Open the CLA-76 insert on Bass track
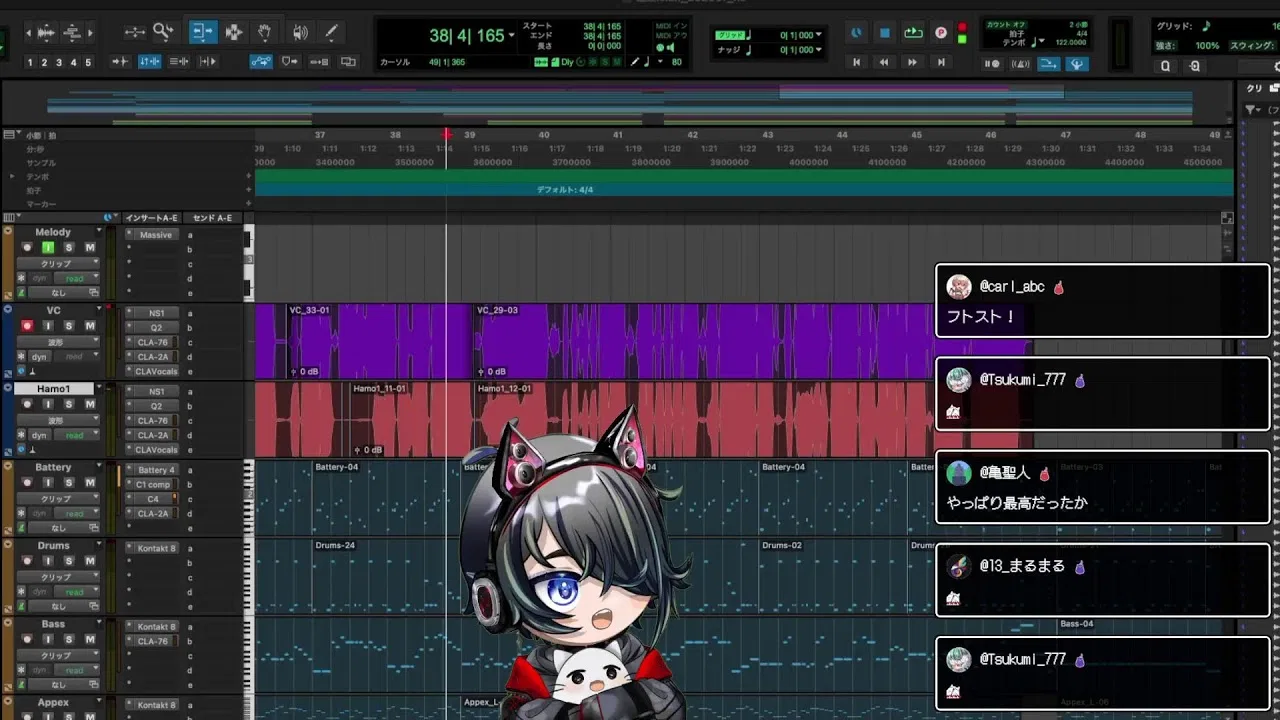This screenshot has height=720, width=1280. (153, 641)
